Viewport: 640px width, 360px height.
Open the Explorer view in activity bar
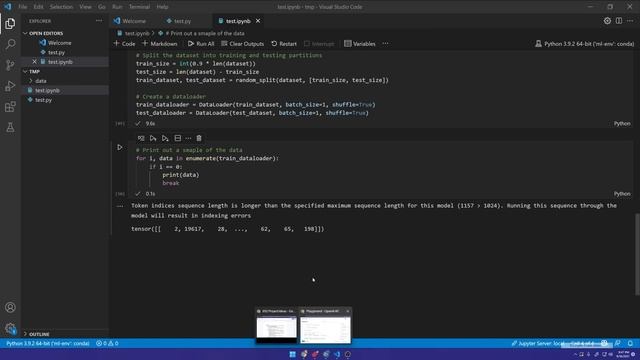[10, 24]
